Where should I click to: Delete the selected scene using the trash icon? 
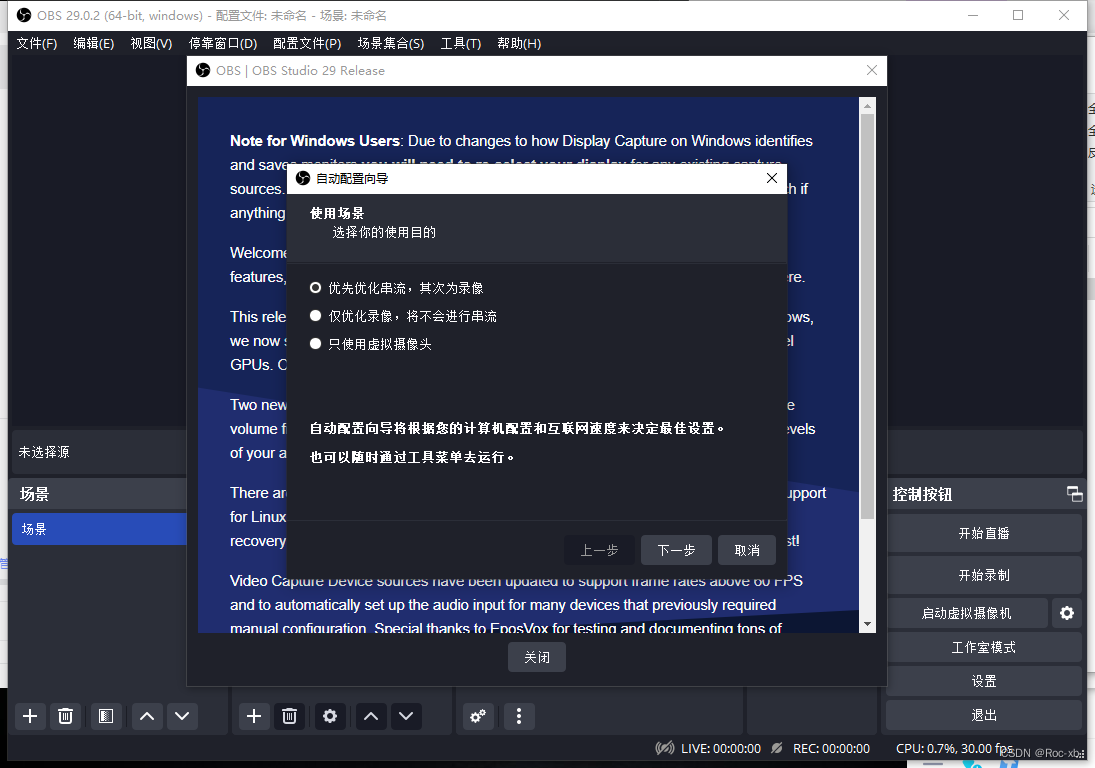click(65, 716)
